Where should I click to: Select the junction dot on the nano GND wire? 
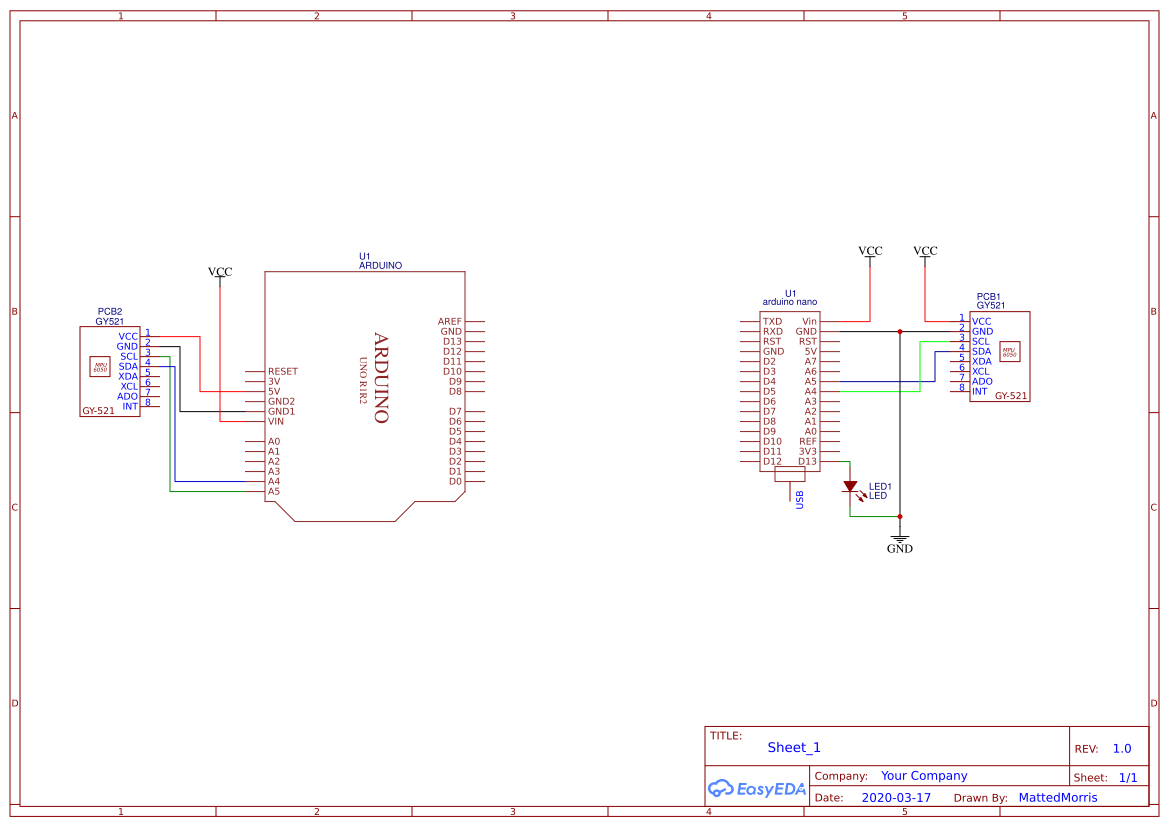(900, 331)
